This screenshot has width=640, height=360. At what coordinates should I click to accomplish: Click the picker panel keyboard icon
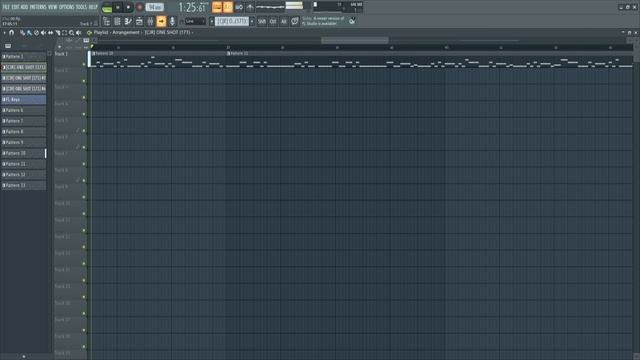click(x=8, y=46)
